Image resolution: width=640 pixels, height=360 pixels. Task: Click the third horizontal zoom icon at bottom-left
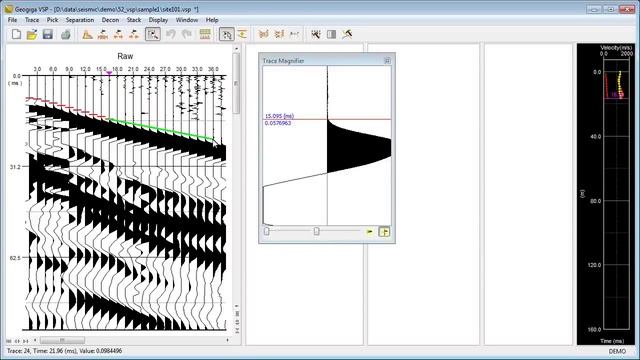(x=25, y=341)
